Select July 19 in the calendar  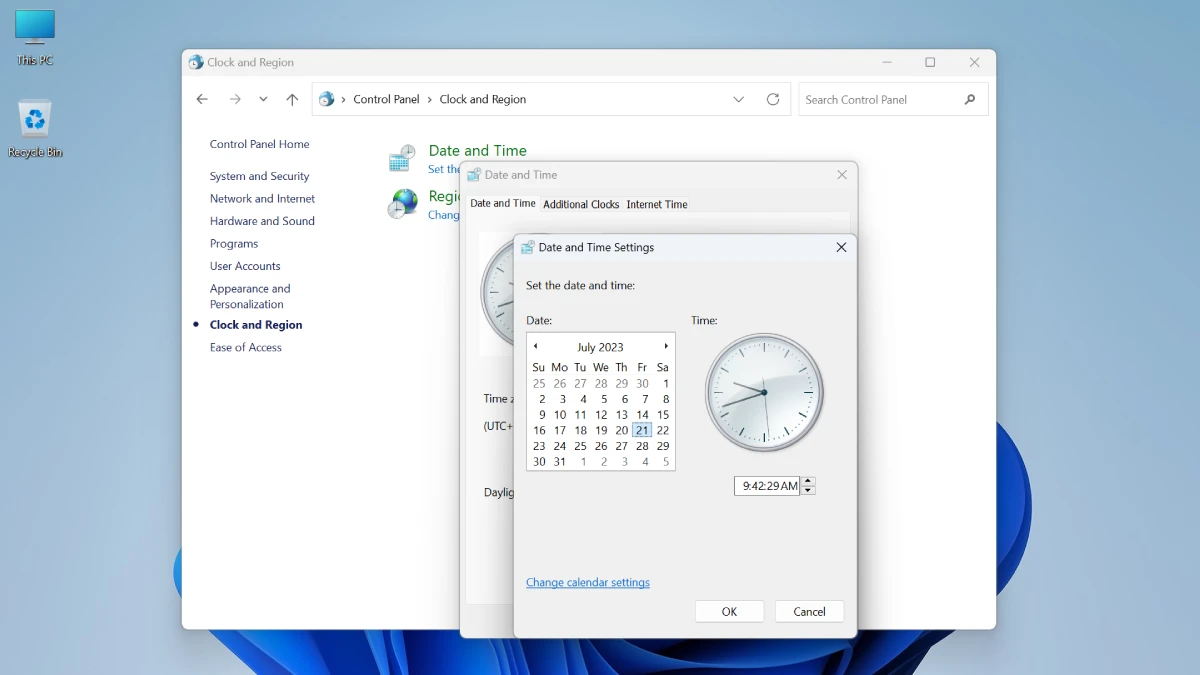(601, 430)
